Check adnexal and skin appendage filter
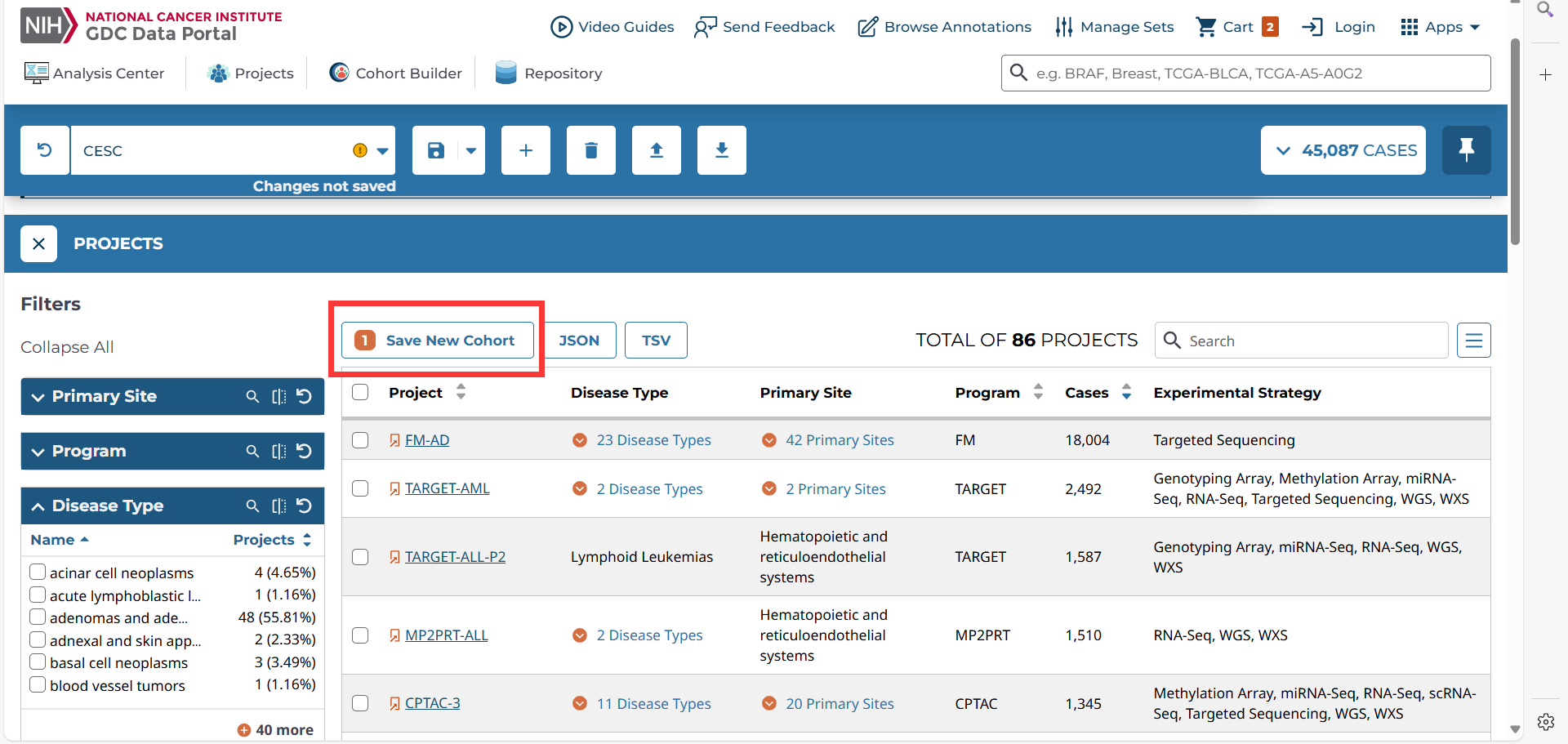 tap(38, 639)
